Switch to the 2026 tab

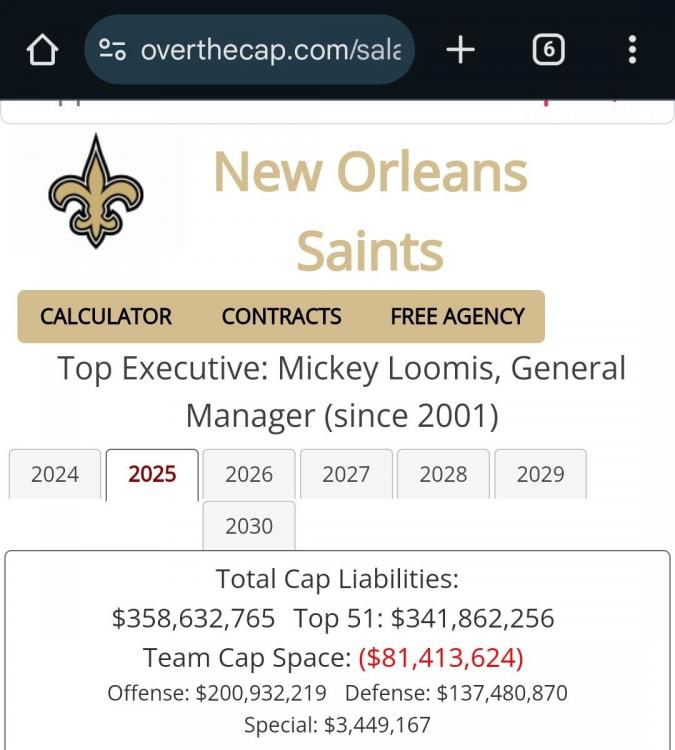click(x=249, y=474)
